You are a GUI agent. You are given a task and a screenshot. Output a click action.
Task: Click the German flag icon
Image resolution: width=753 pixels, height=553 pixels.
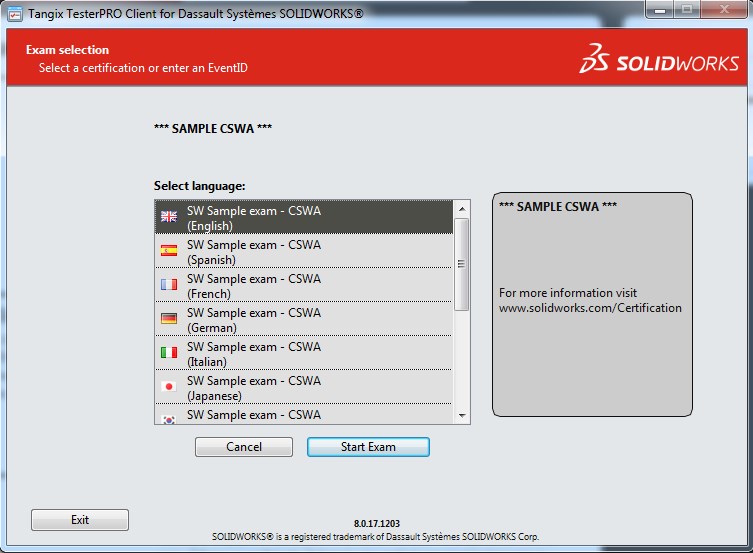(x=169, y=318)
